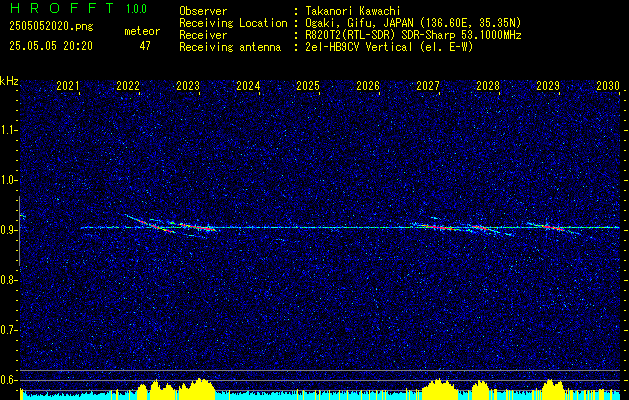The width and height of the screenshot is (629, 400).
Task: Click the Receiver field label
Action: pyautogui.click(x=203, y=35)
